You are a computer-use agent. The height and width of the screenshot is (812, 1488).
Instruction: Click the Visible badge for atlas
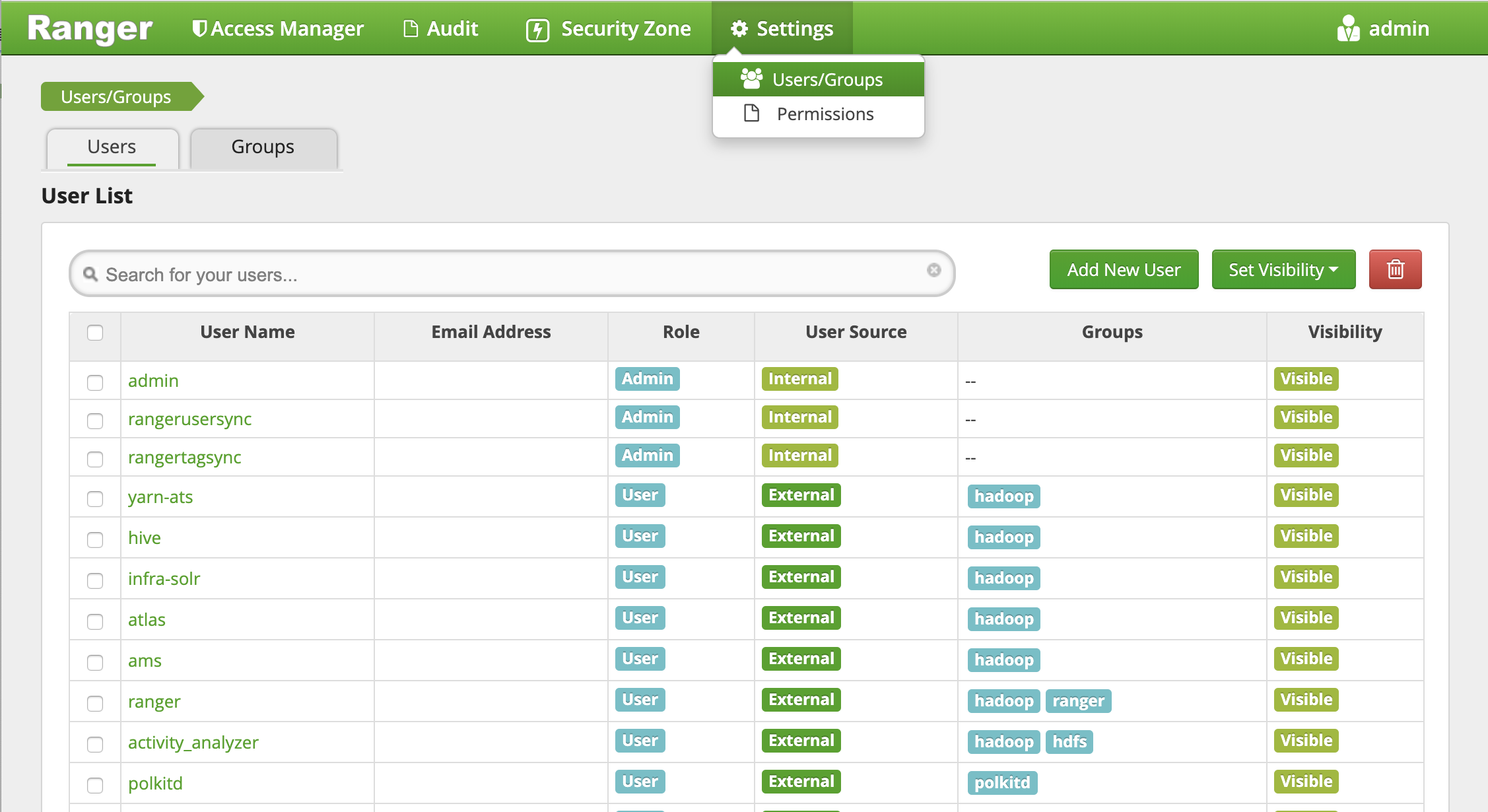click(1306, 618)
